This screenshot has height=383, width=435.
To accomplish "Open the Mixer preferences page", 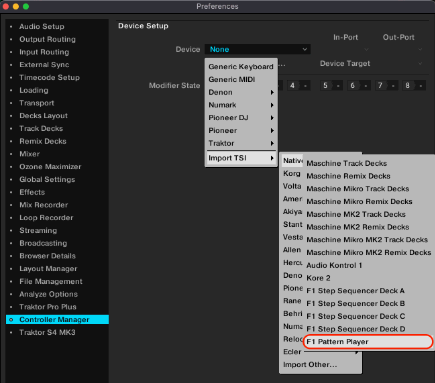I will coord(29,154).
